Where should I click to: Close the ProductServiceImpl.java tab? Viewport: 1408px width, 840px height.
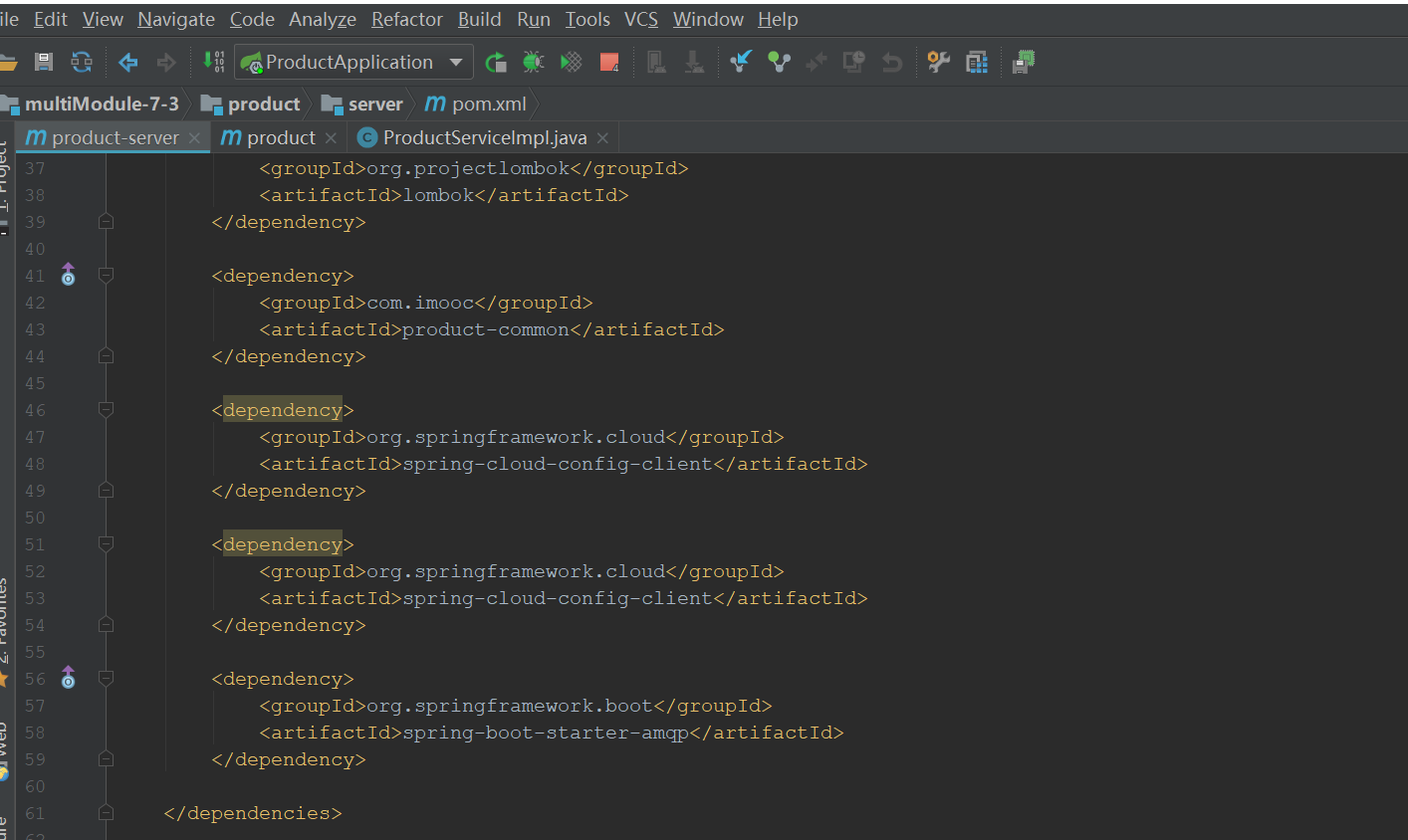click(x=602, y=138)
